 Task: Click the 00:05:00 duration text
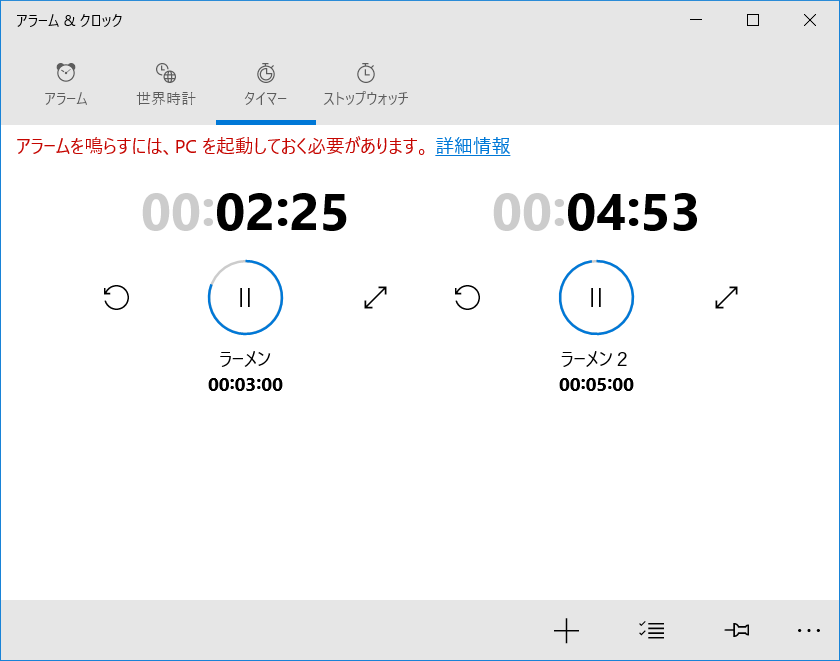point(596,385)
